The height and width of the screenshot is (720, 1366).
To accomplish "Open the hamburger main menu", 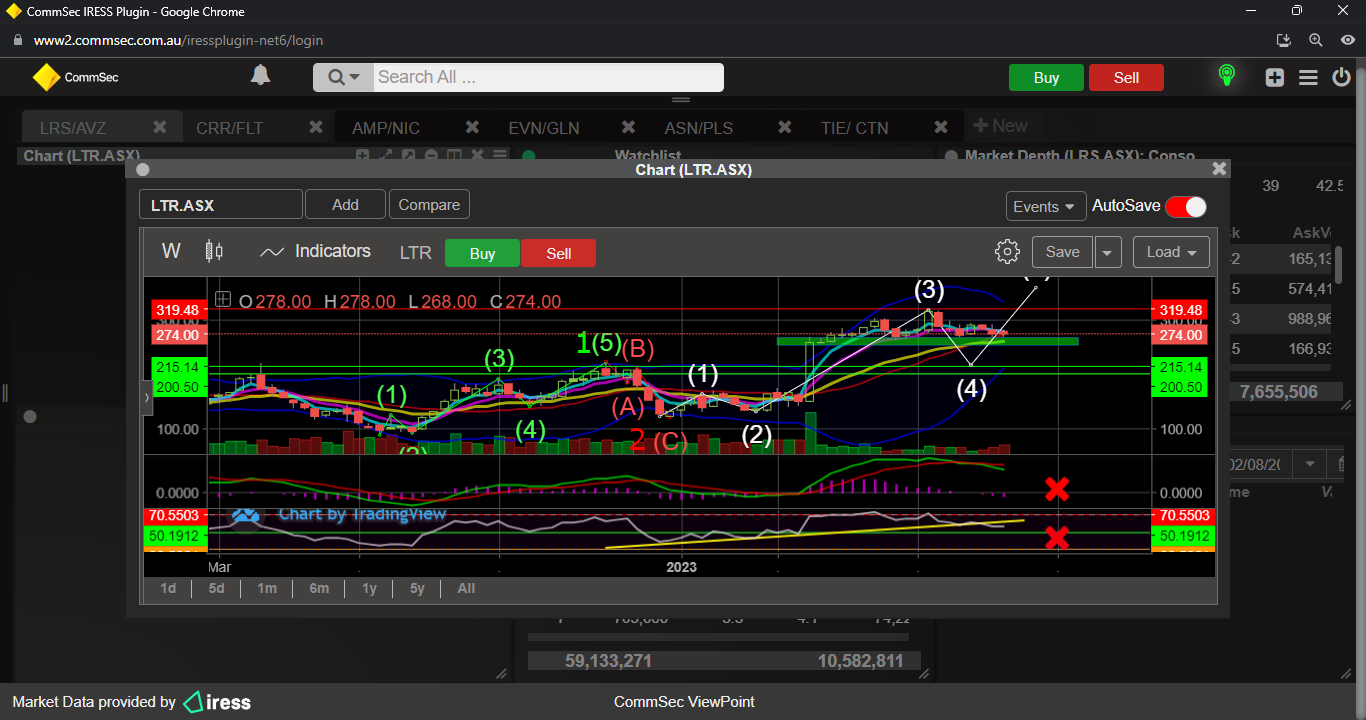I will click(1308, 77).
